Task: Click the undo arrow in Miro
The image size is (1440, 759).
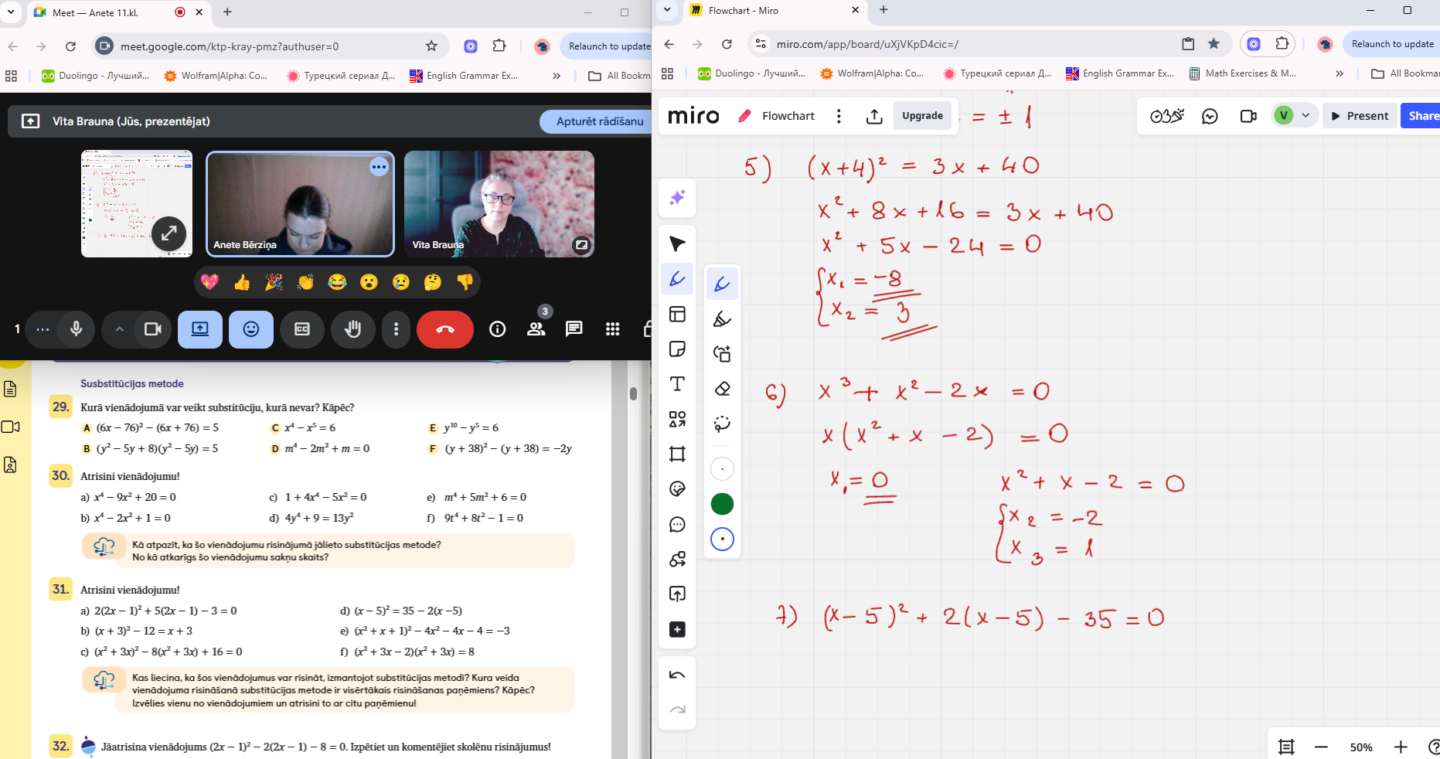Action: pyautogui.click(x=677, y=675)
